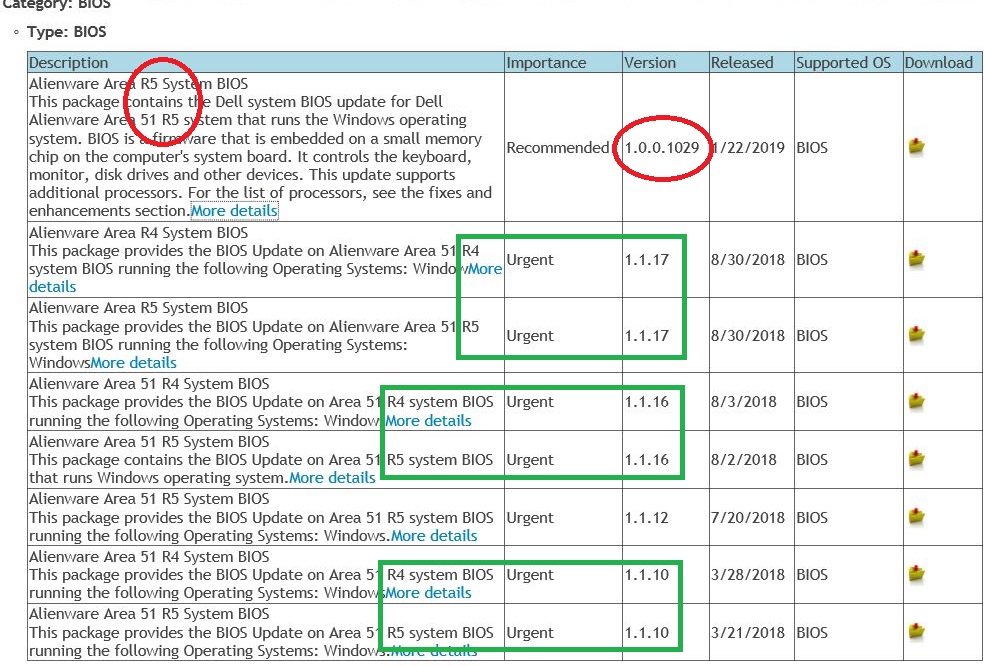Click the download icon for the 8/2/2018 release
984x666 pixels.
point(916,460)
